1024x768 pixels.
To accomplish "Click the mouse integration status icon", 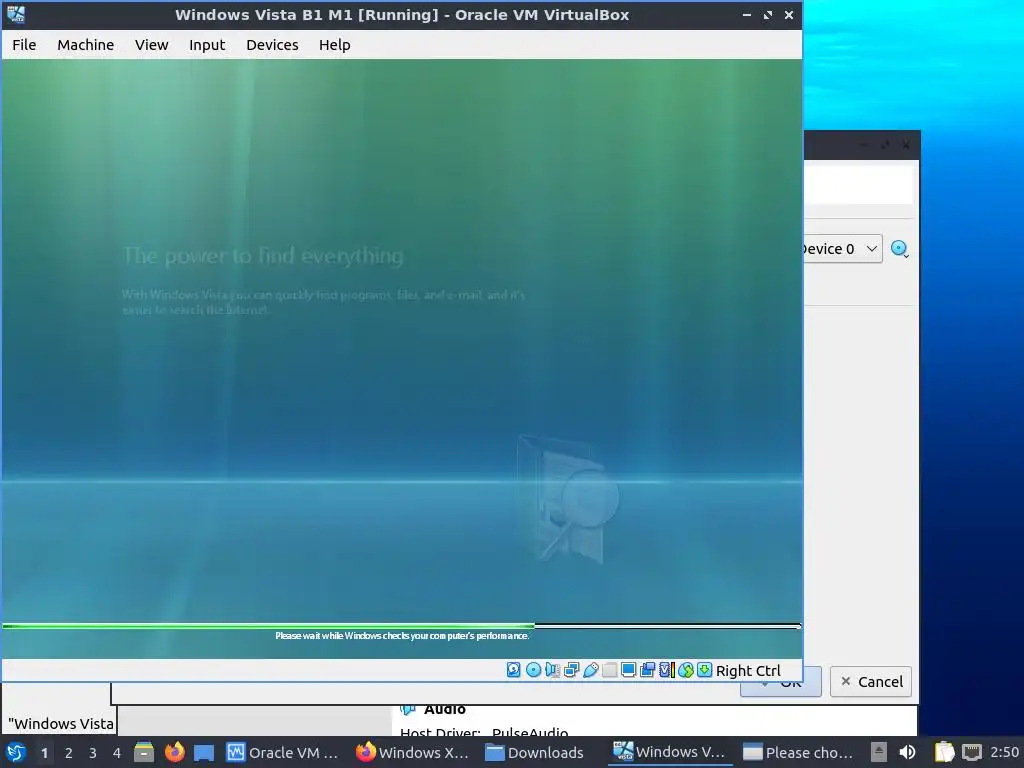I will click(x=686, y=670).
